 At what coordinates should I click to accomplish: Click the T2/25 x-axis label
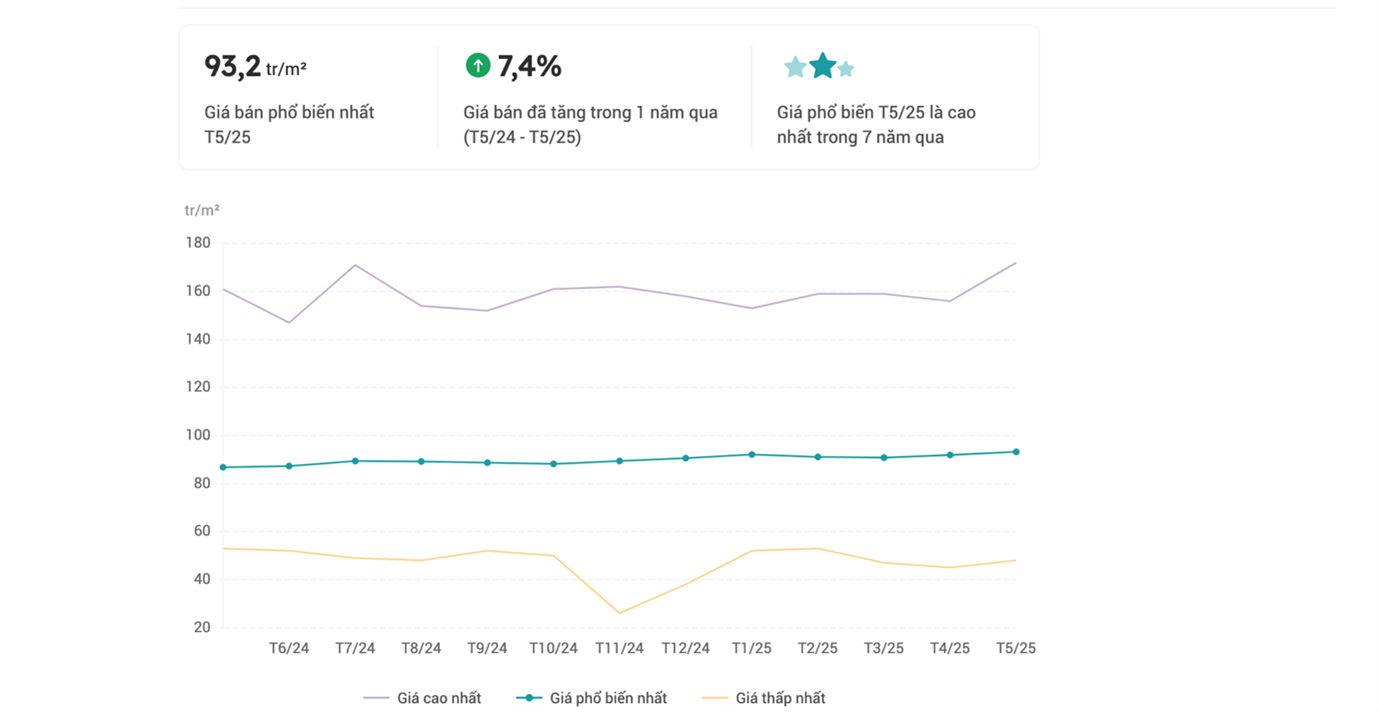818,648
